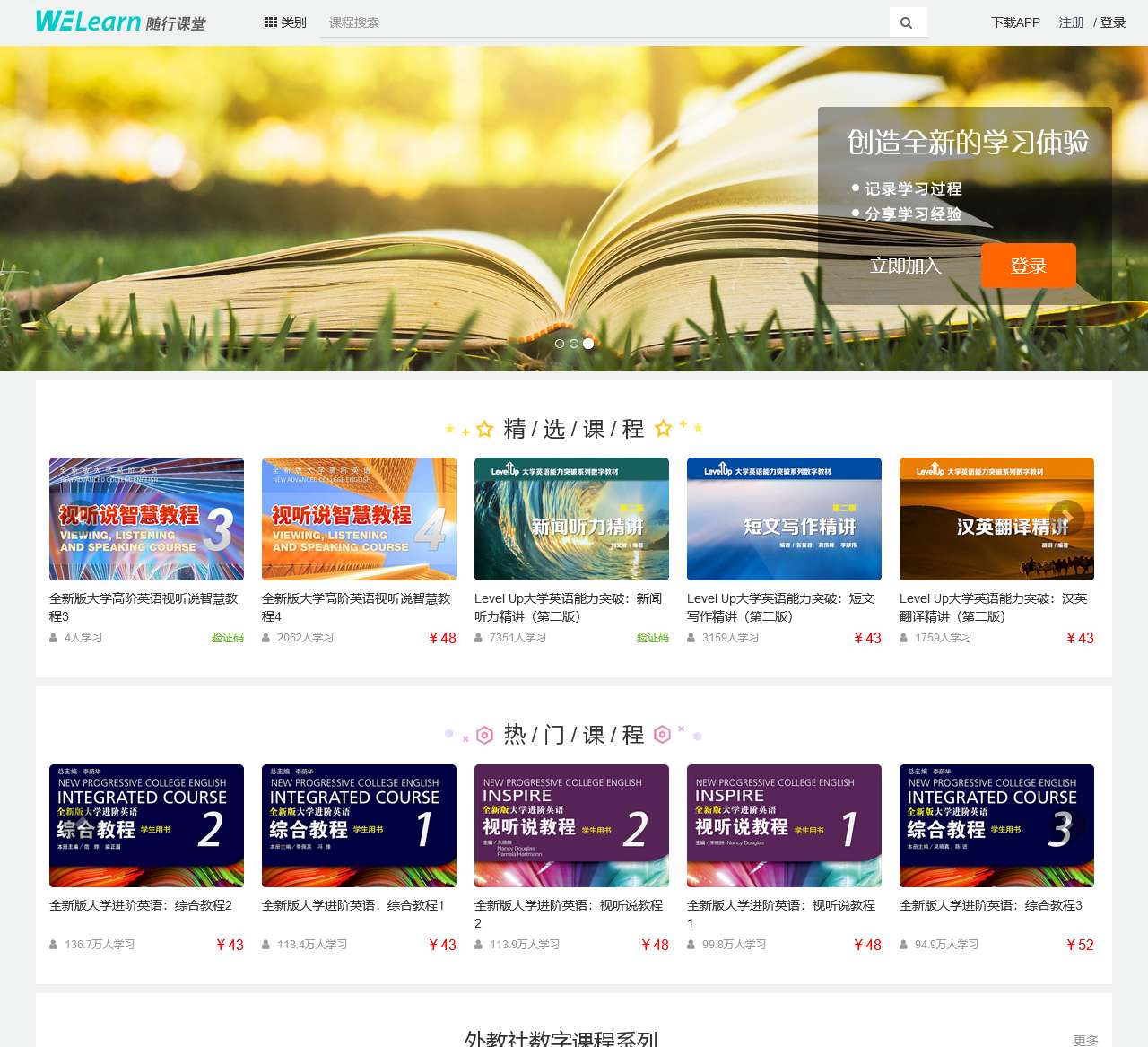The image size is (1148, 1047).
Task: Open the 类别 categories dropdown
Action: (284, 22)
